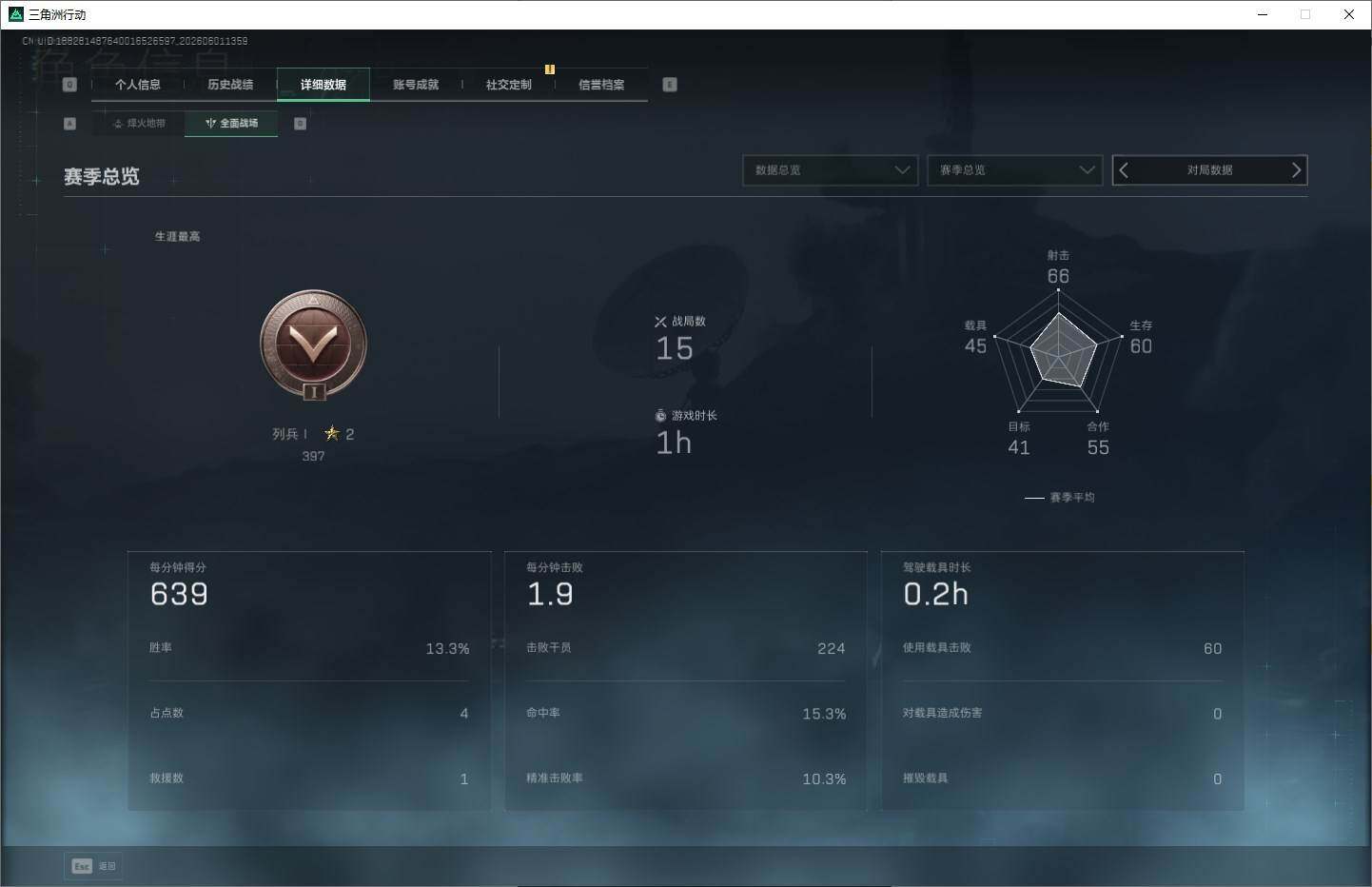View the 信誉档案 tab

point(601,85)
